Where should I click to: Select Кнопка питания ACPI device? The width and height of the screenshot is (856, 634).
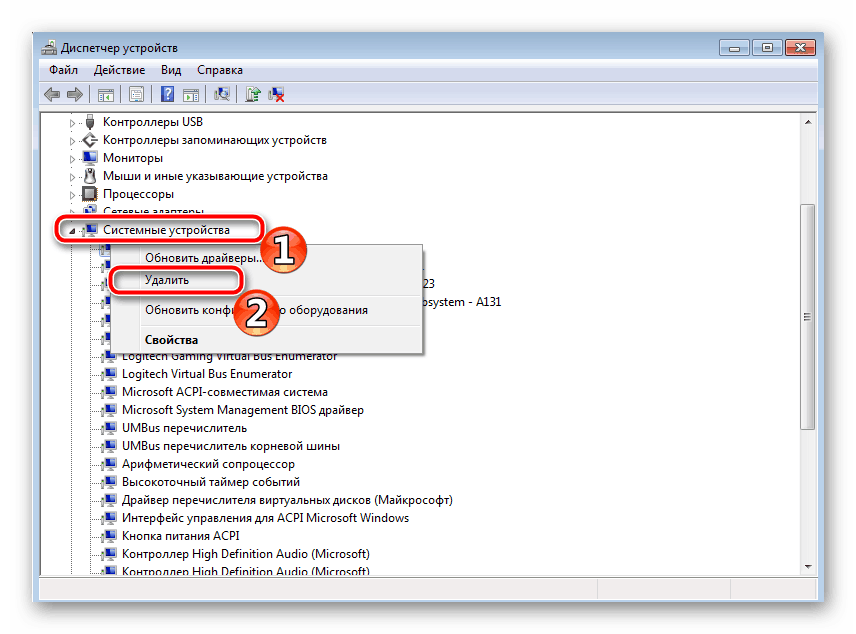(x=178, y=536)
